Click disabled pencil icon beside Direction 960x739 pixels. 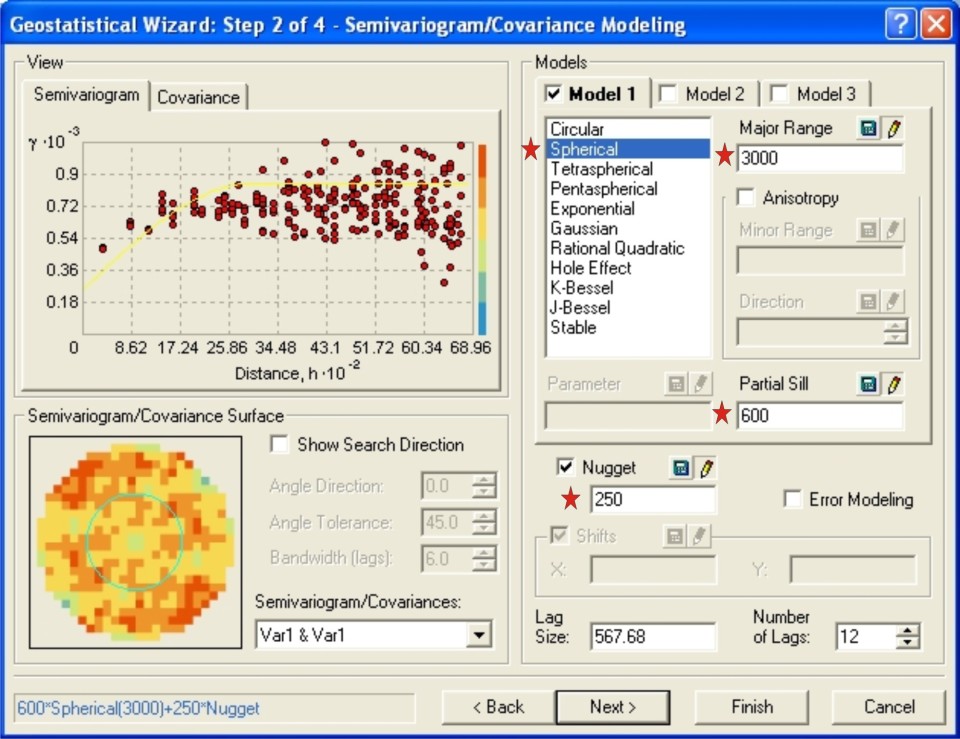coord(893,301)
